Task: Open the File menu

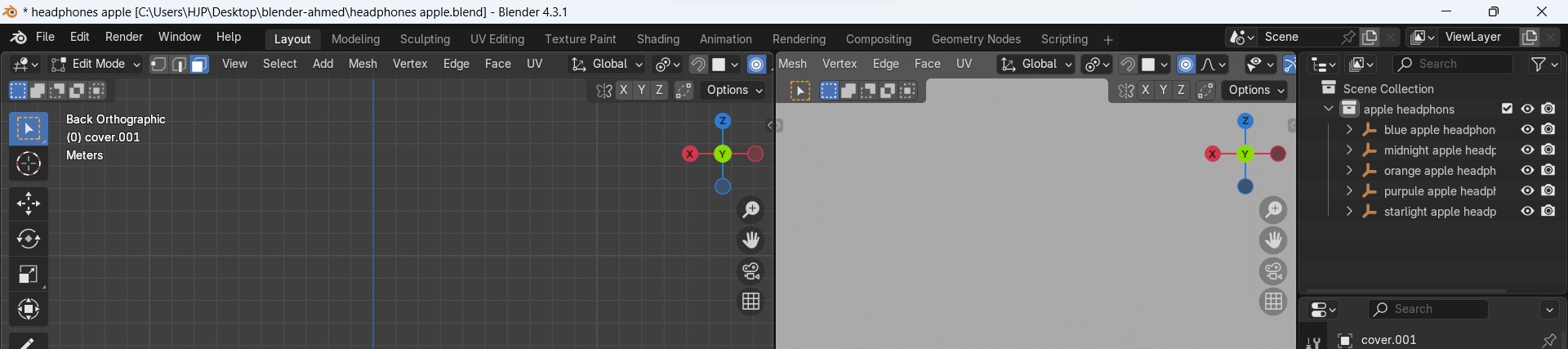Action: pos(45,38)
